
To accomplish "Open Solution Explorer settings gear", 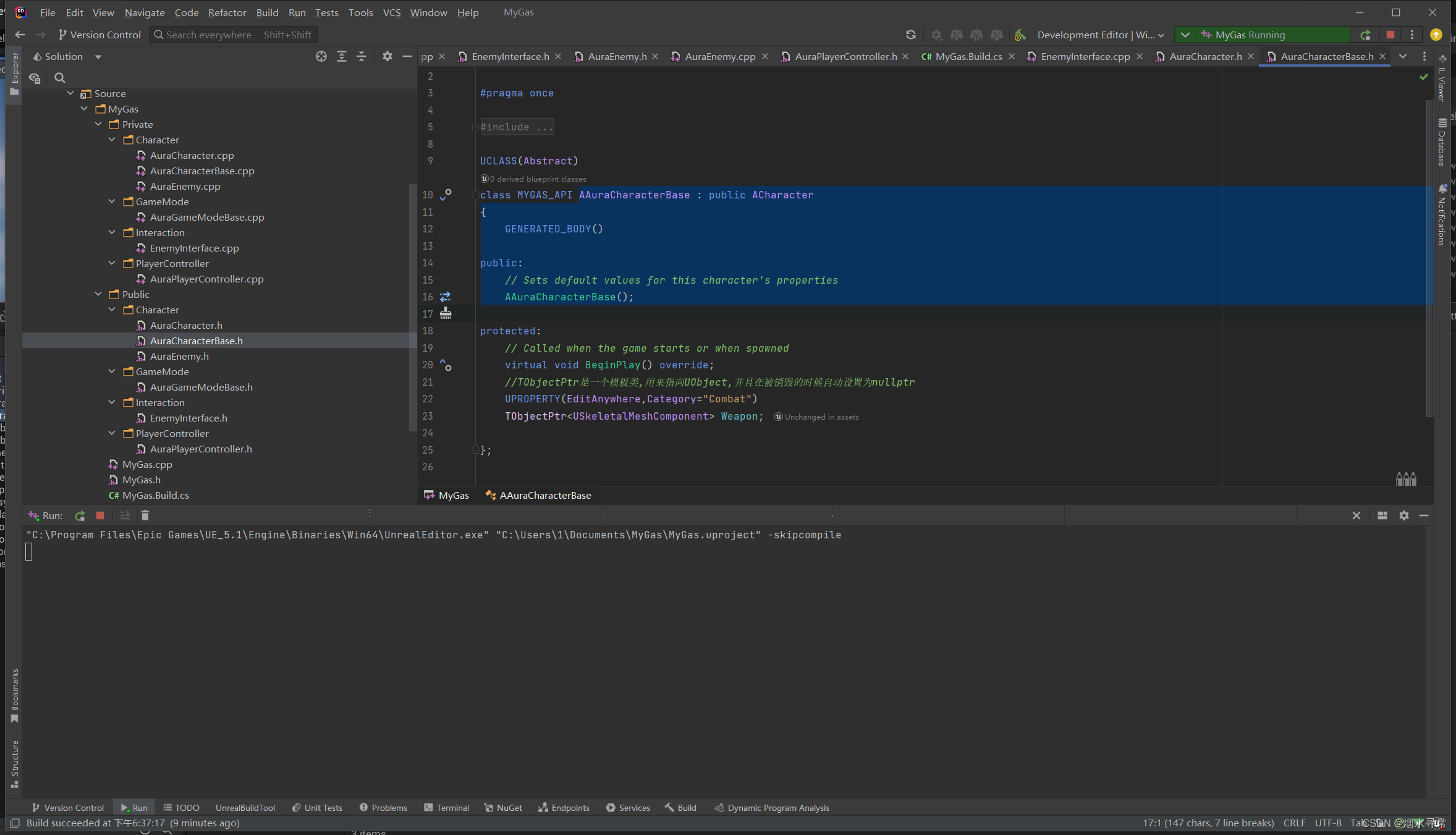I will pos(387,56).
